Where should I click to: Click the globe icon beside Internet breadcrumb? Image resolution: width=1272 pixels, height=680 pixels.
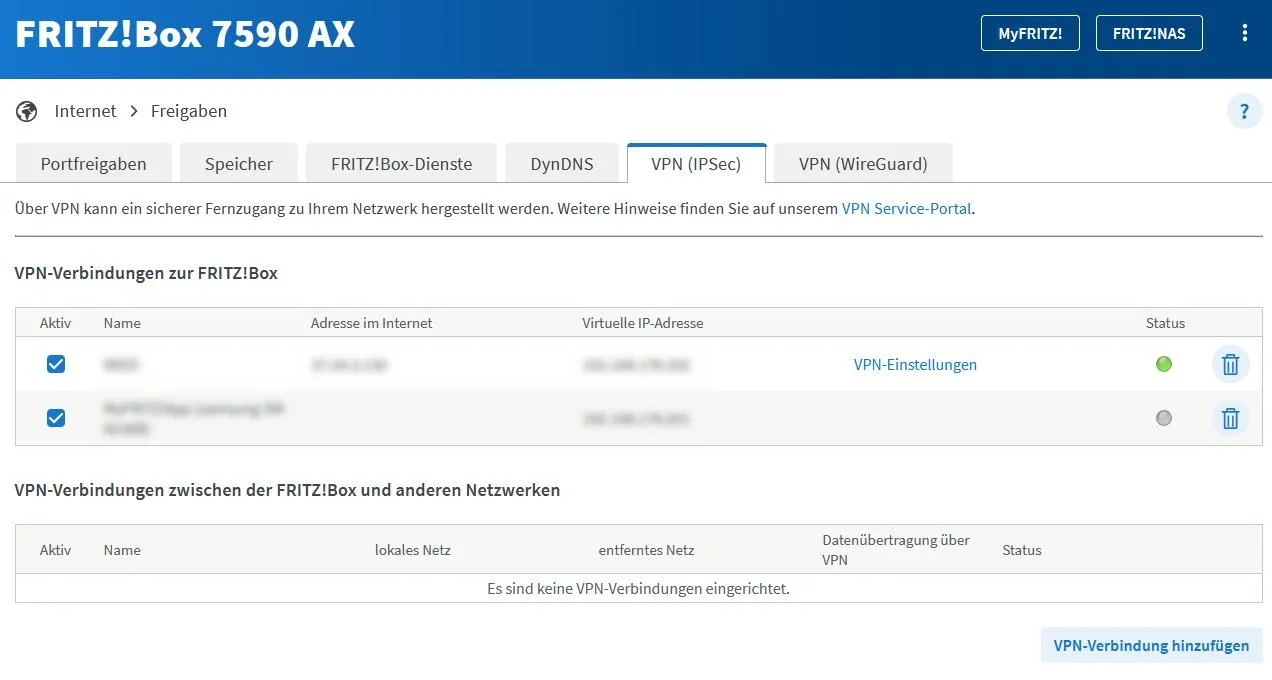[x=26, y=111]
